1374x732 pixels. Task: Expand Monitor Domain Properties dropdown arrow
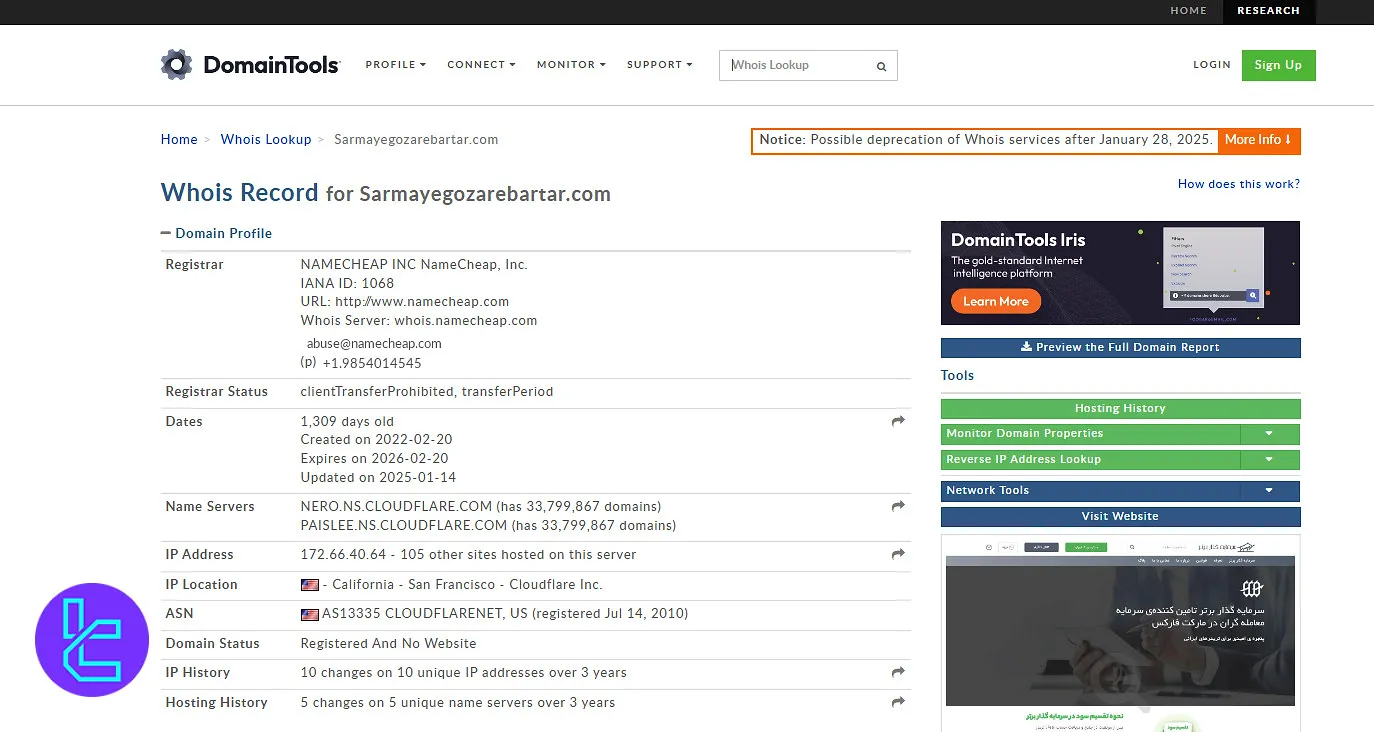pyautogui.click(x=1268, y=434)
